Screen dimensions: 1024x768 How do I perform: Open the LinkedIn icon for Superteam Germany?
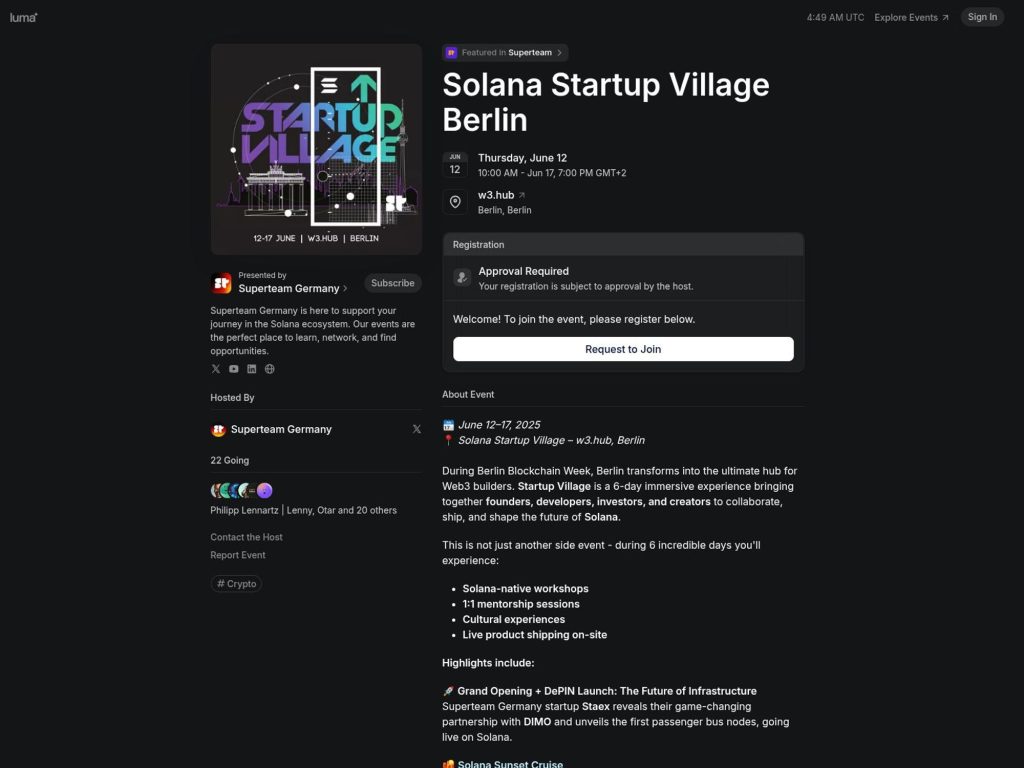pos(251,369)
